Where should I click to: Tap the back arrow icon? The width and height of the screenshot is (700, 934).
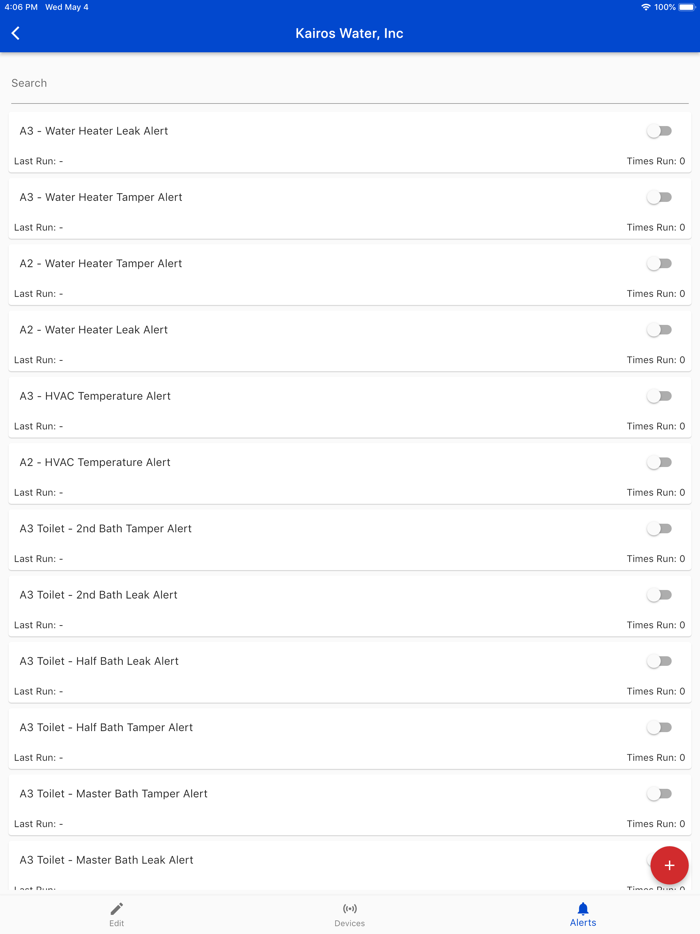tap(16, 33)
